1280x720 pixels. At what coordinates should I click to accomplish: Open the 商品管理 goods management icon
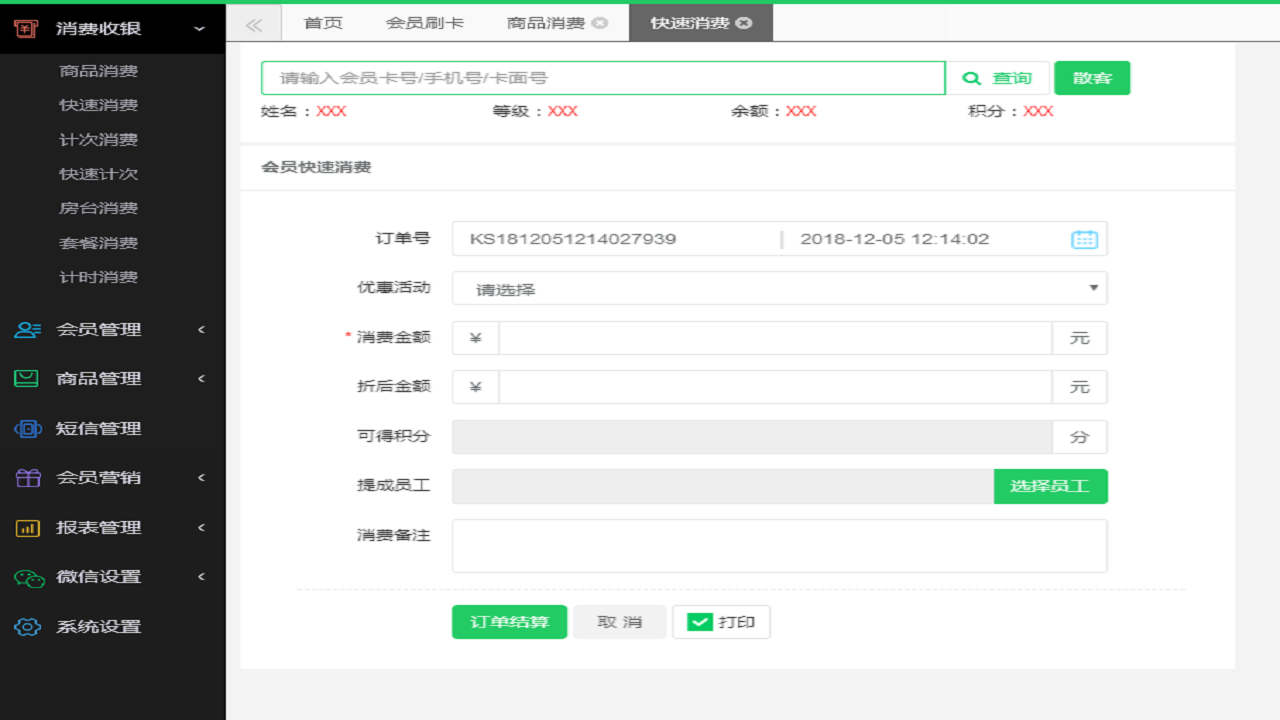pos(28,379)
